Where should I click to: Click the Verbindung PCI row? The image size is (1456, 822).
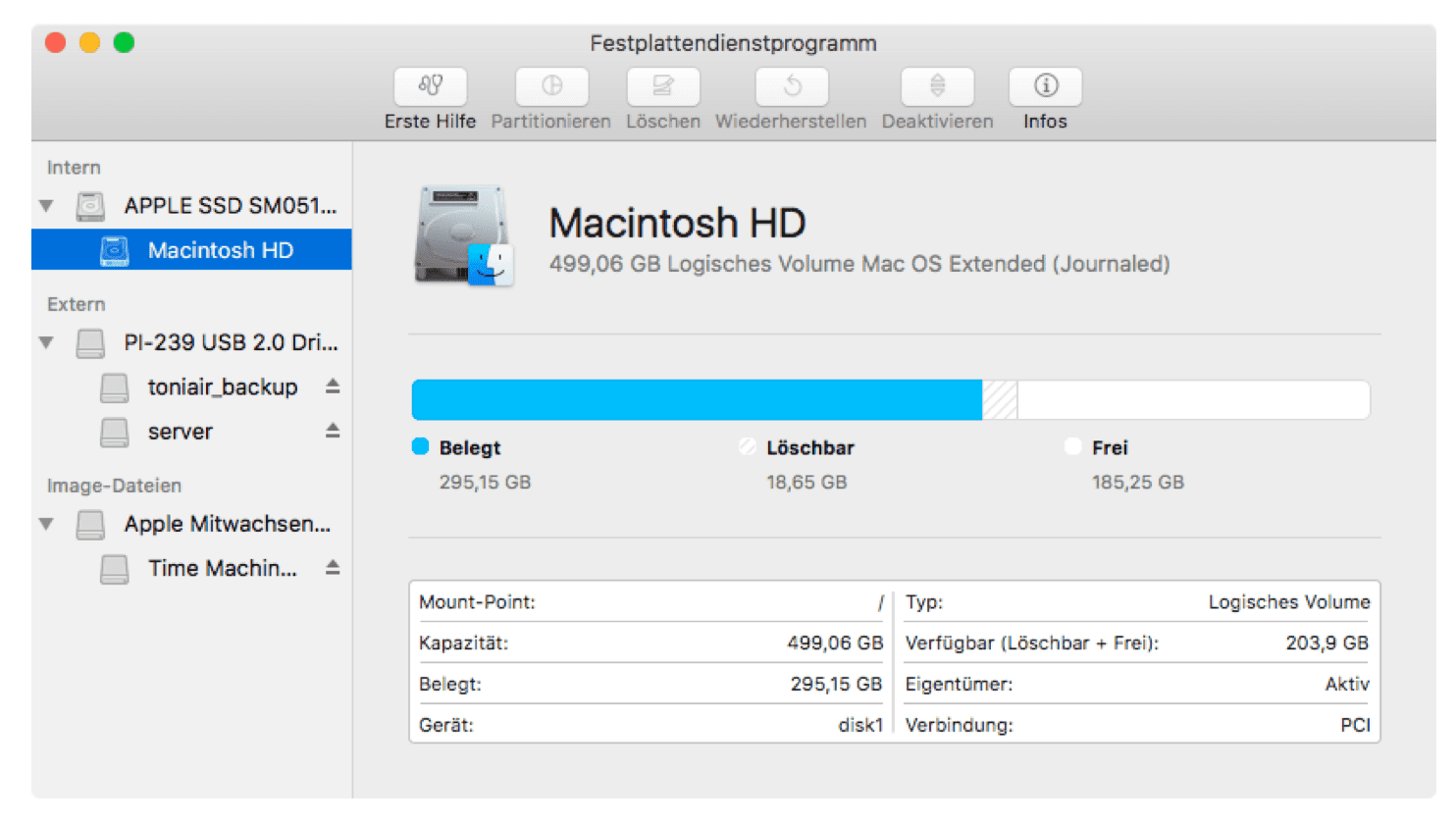pos(1137,726)
